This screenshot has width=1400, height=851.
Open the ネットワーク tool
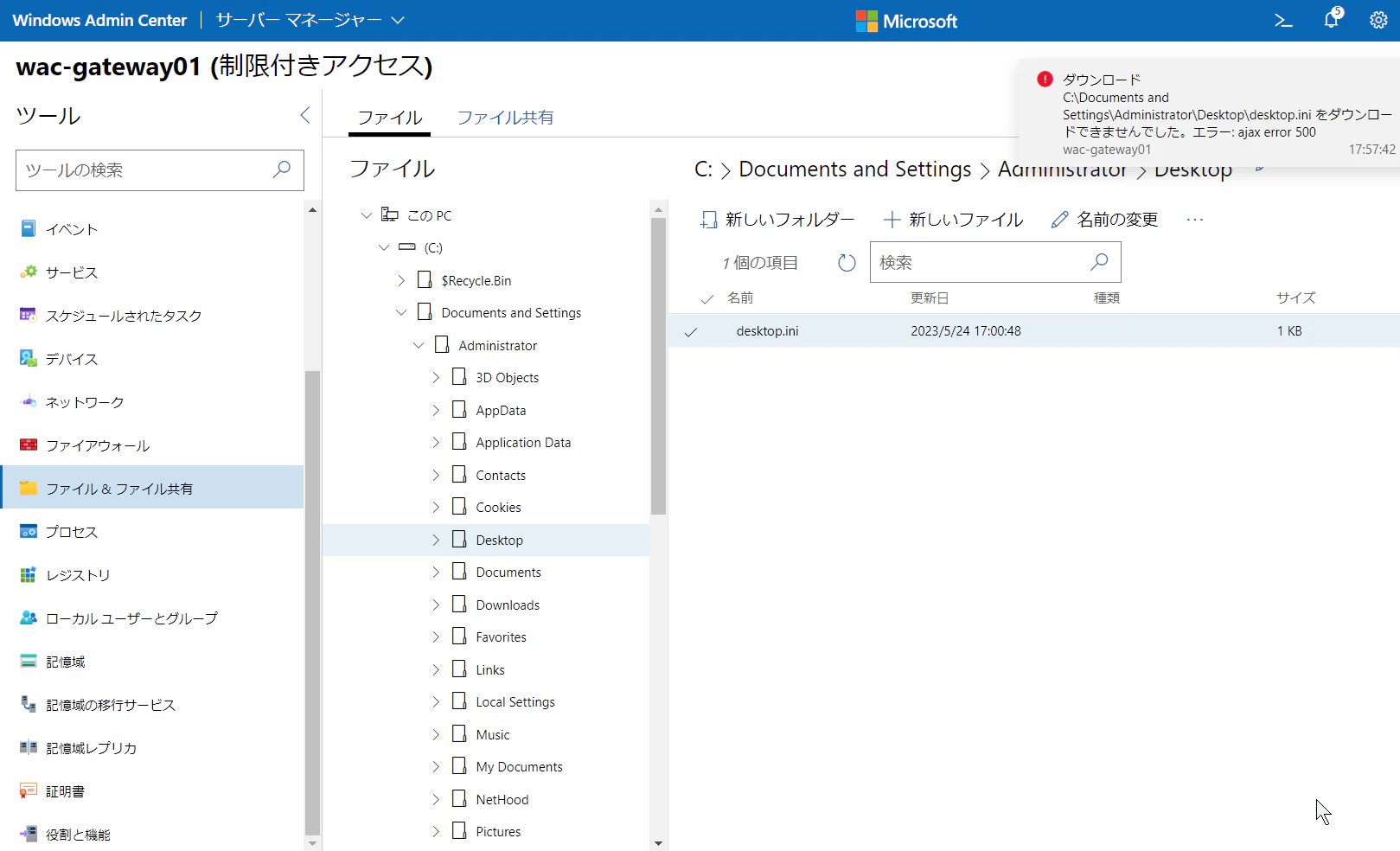[x=153, y=402]
